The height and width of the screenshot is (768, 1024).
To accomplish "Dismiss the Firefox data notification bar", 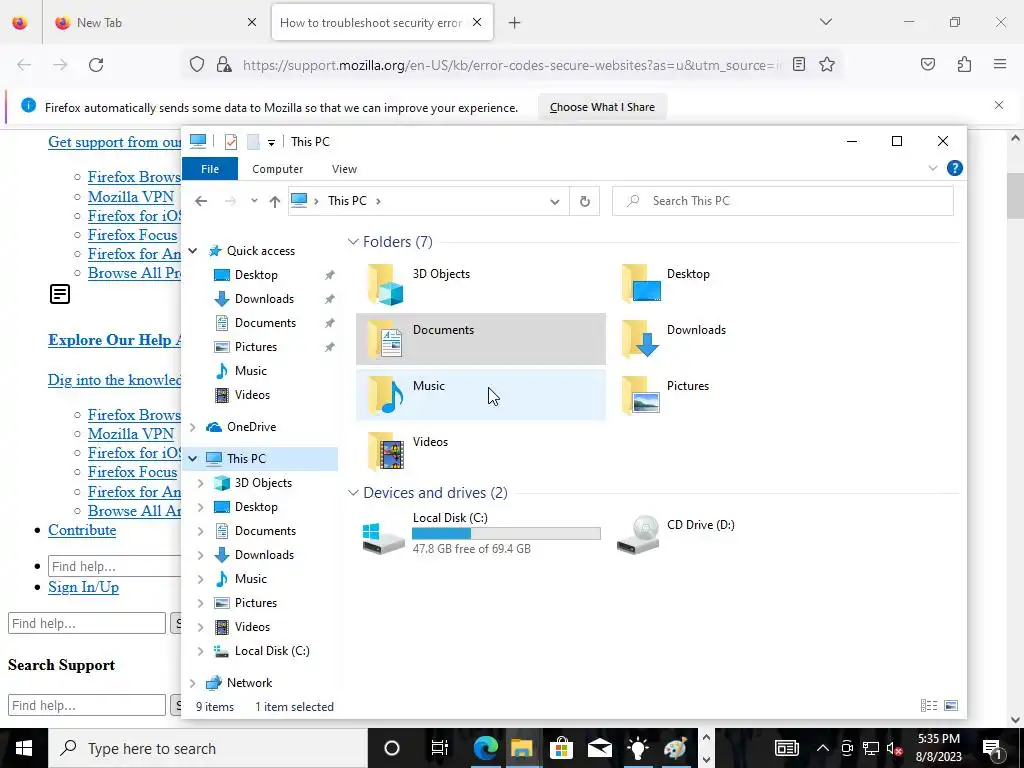I will point(999,105).
